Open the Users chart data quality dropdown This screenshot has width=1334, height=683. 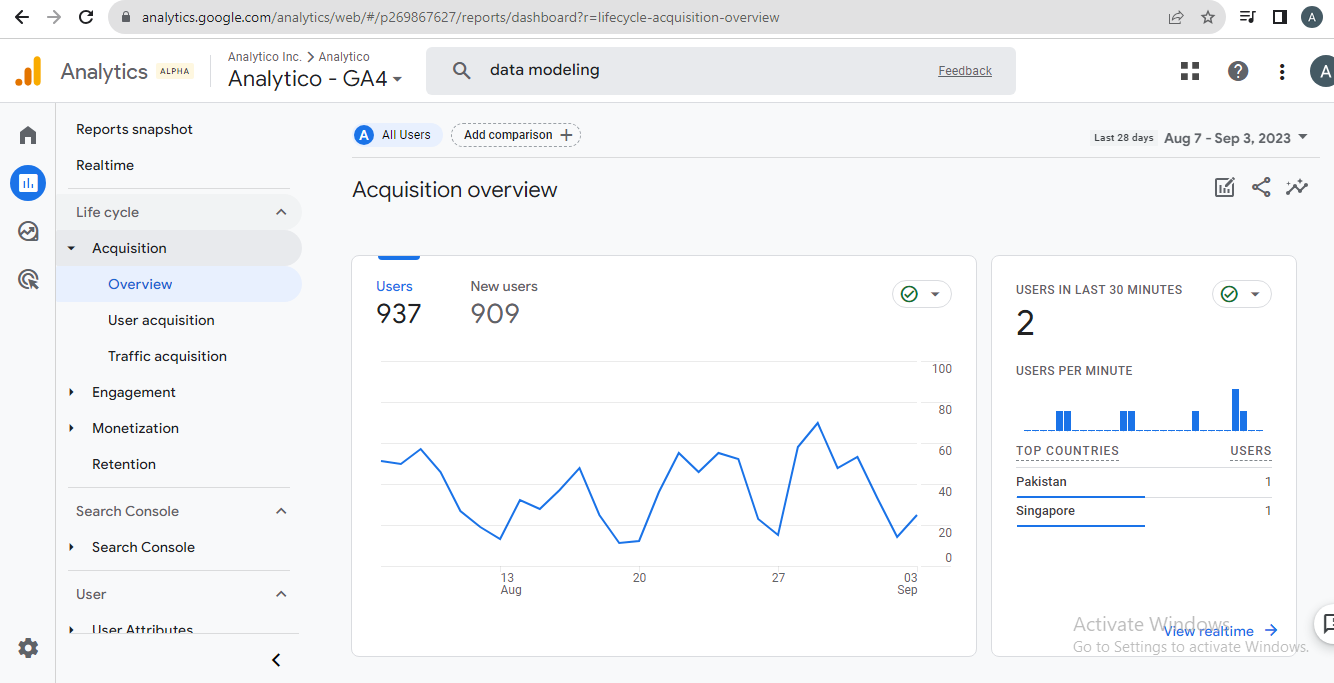921,294
